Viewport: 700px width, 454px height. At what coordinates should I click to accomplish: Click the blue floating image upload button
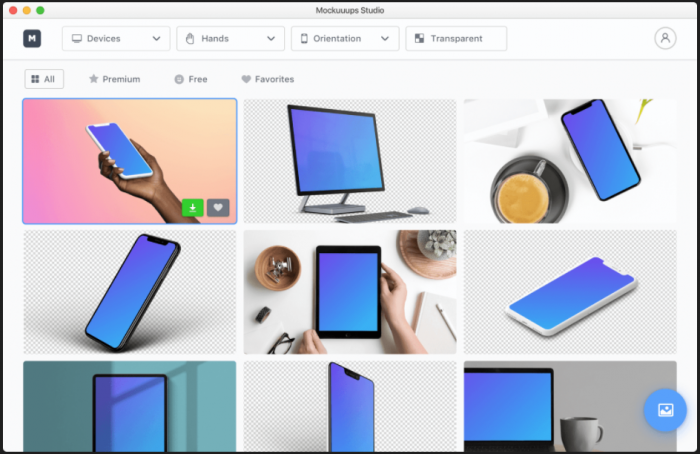(x=665, y=410)
